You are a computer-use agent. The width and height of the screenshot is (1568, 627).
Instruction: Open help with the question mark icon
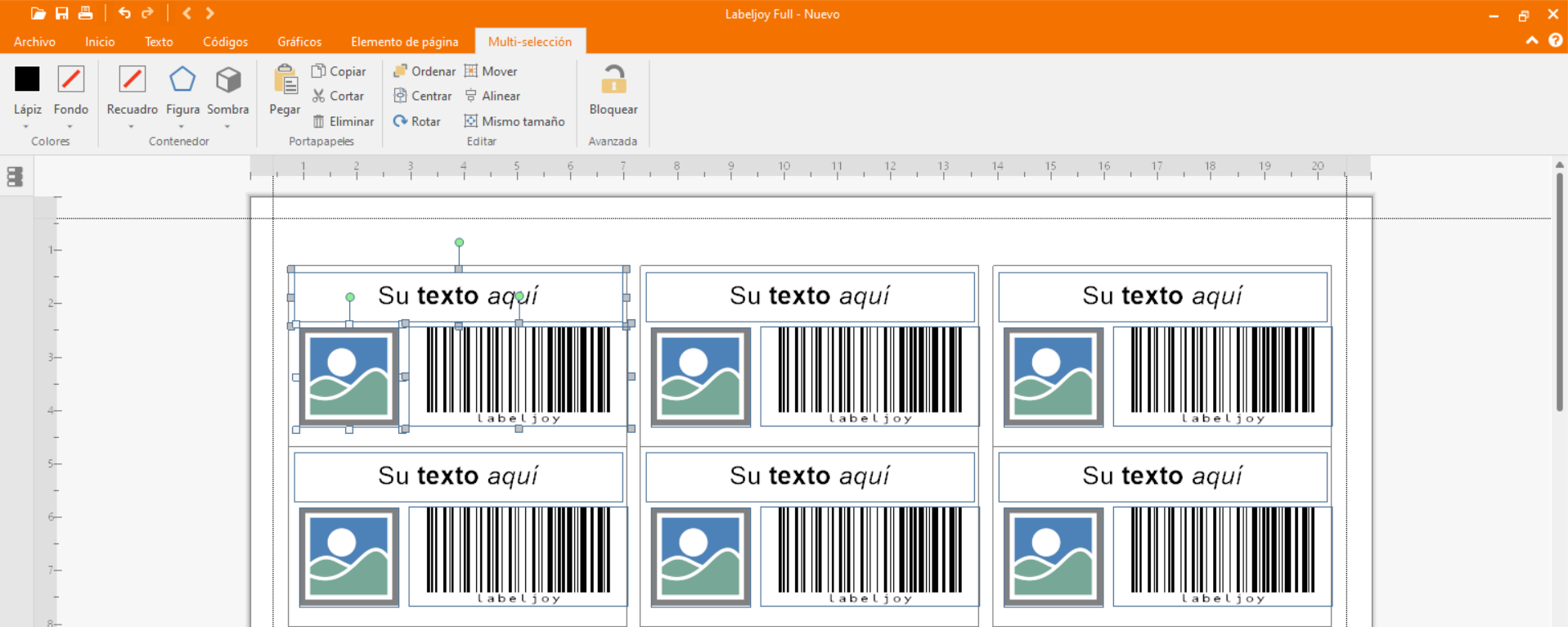[1556, 41]
